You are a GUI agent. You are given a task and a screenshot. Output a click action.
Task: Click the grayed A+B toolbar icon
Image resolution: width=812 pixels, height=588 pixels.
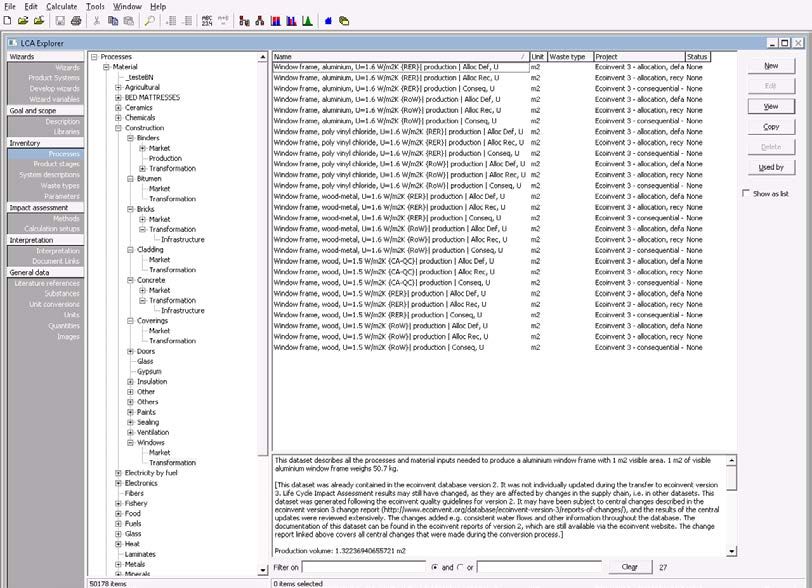pos(223,21)
